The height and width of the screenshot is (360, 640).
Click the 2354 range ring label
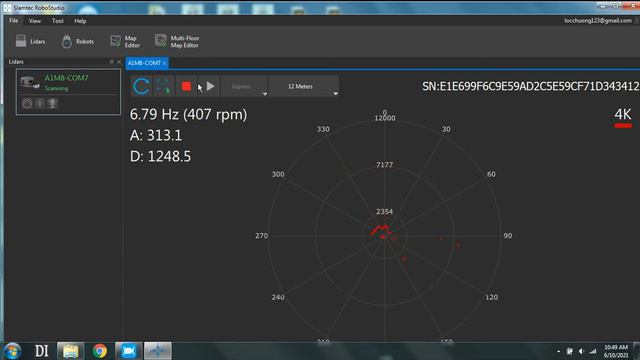[384, 211]
